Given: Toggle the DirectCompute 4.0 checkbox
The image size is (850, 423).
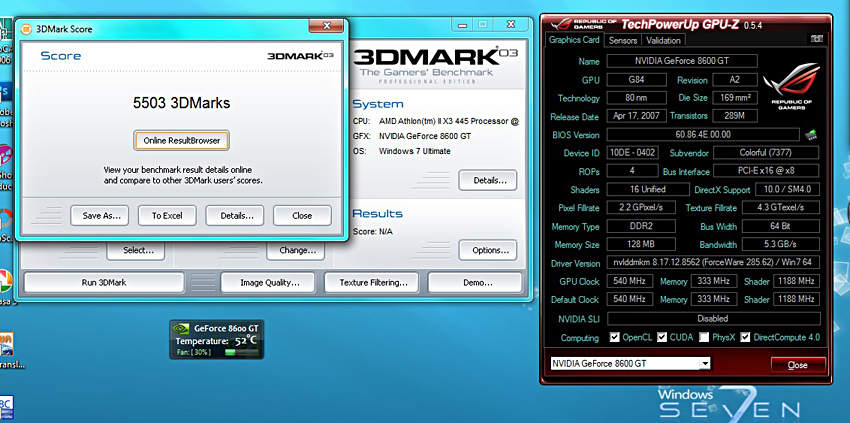Looking at the screenshot, I should (745, 337).
